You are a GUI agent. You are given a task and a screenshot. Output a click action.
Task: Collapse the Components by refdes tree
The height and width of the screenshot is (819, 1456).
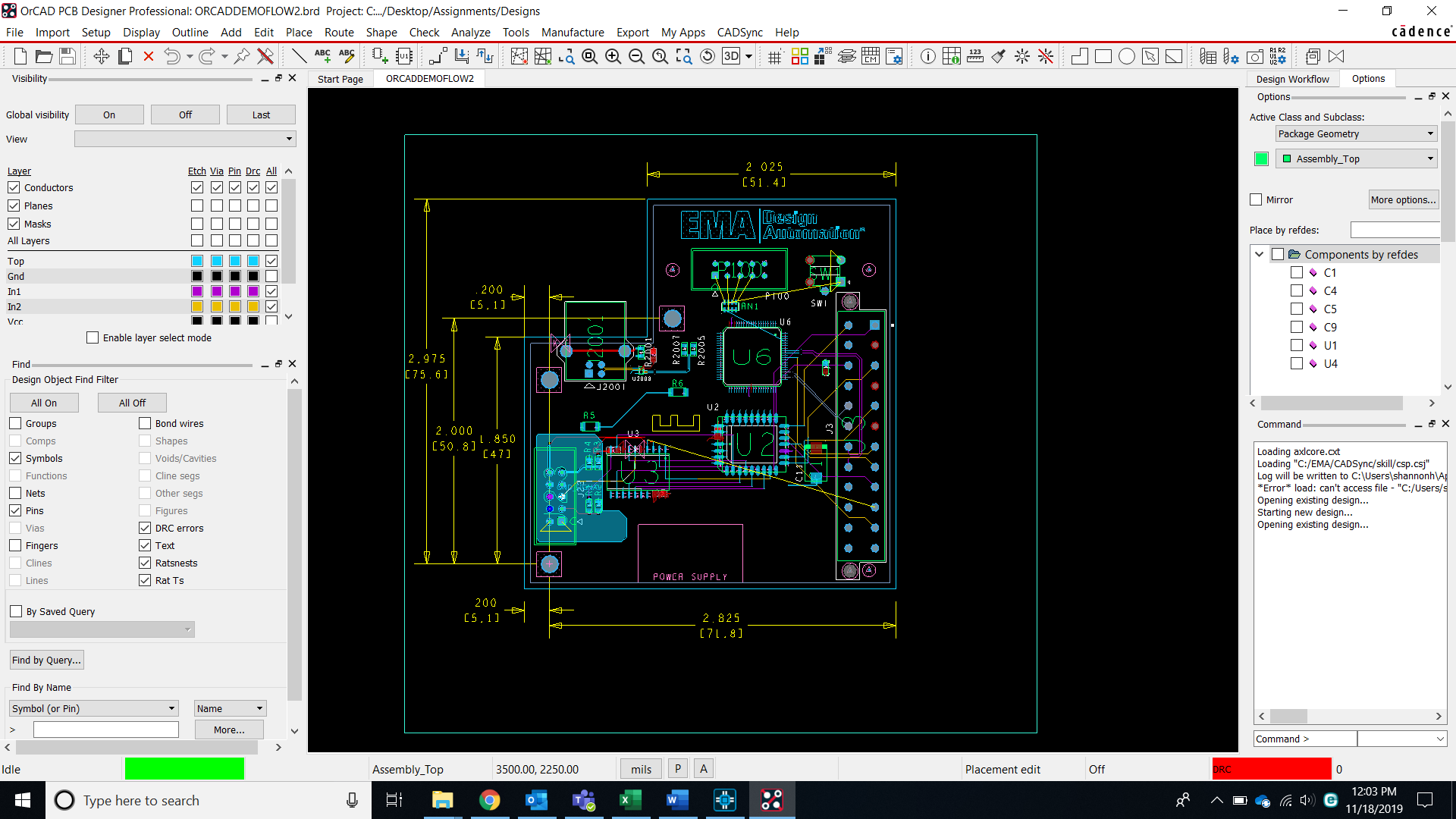(x=1260, y=255)
